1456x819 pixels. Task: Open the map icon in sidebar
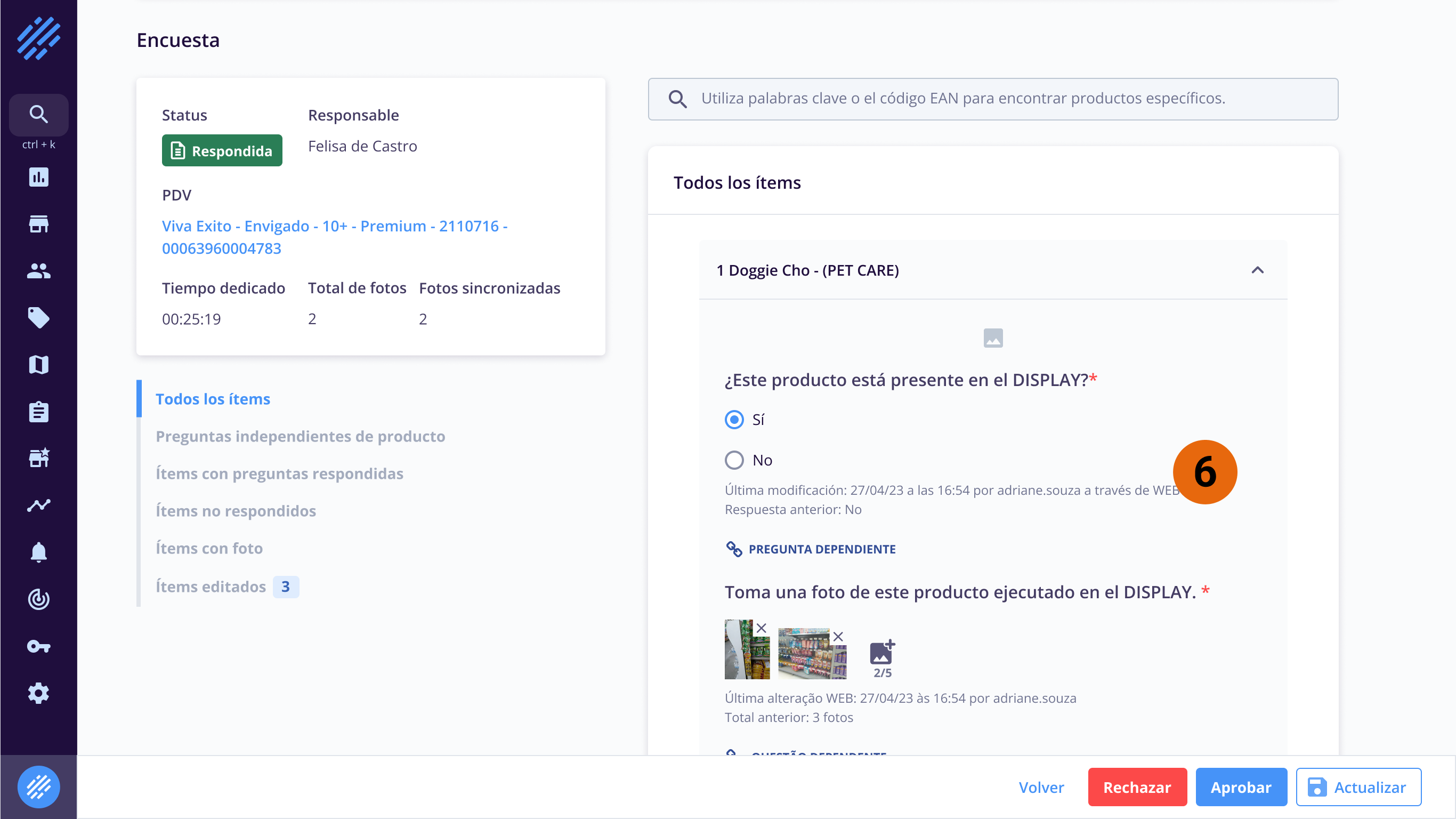[38, 365]
